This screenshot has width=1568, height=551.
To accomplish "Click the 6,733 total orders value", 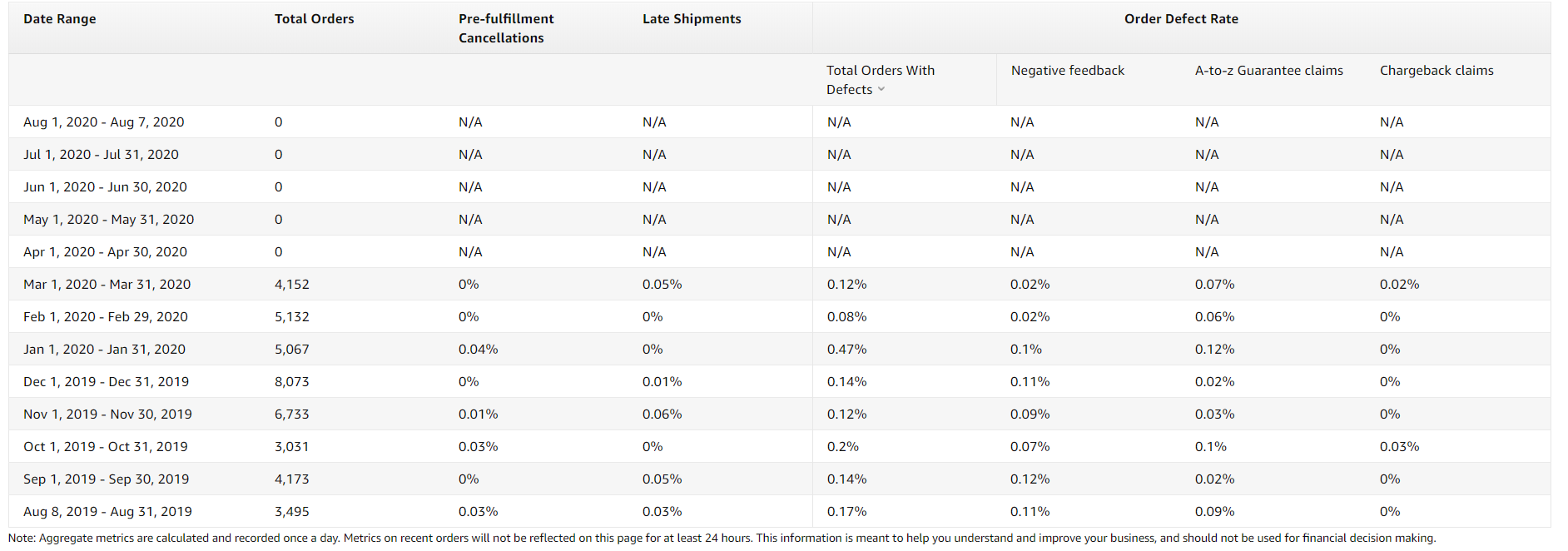I will click(x=292, y=414).
